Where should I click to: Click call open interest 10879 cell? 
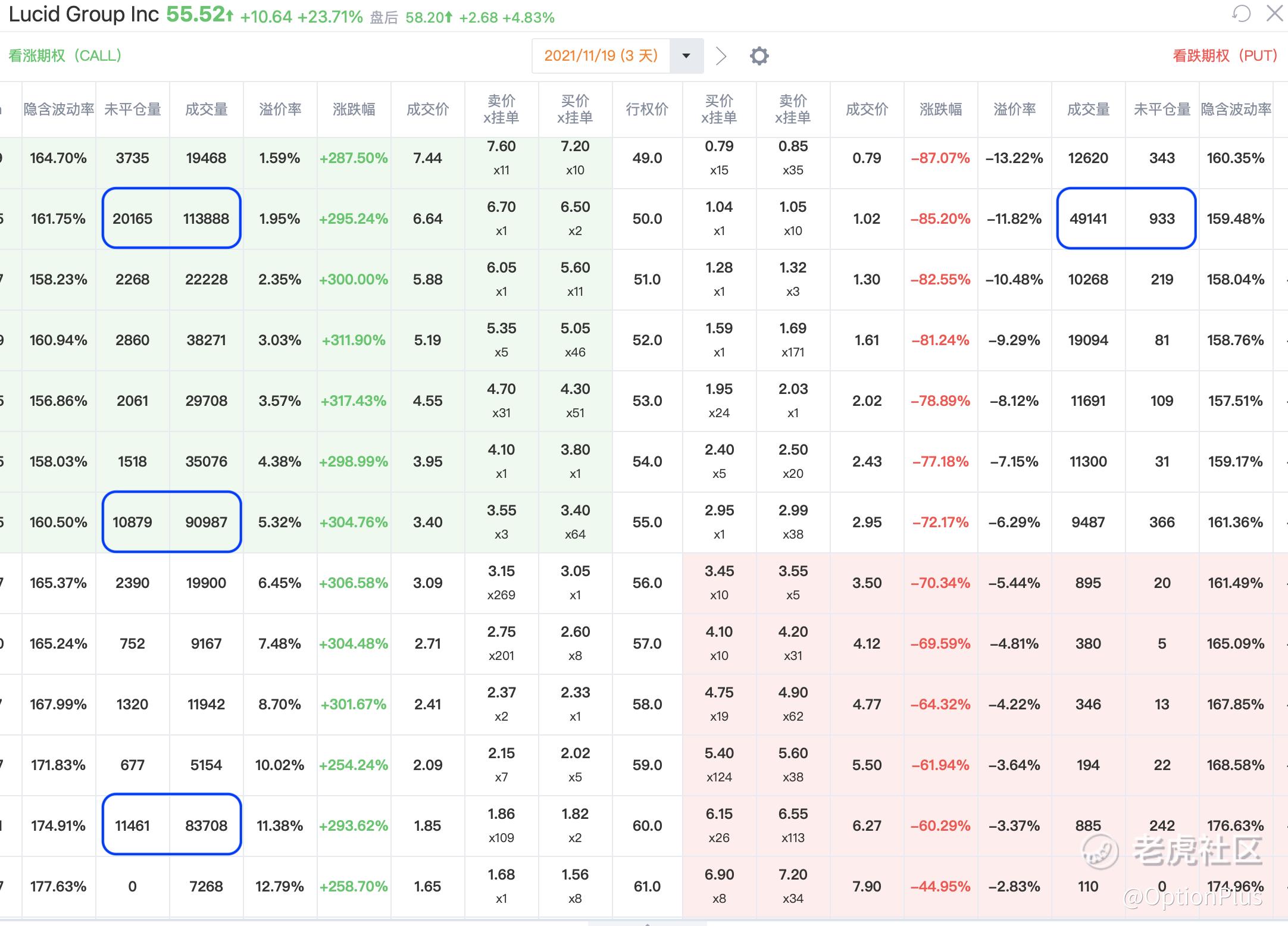132,523
